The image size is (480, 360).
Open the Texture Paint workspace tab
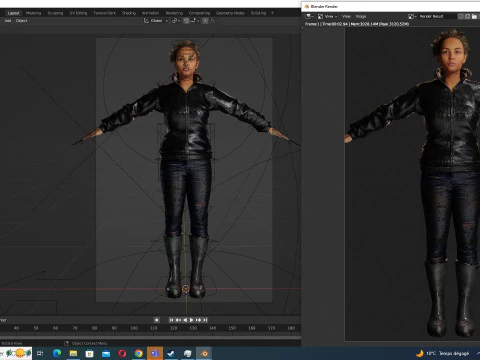coord(104,13)
